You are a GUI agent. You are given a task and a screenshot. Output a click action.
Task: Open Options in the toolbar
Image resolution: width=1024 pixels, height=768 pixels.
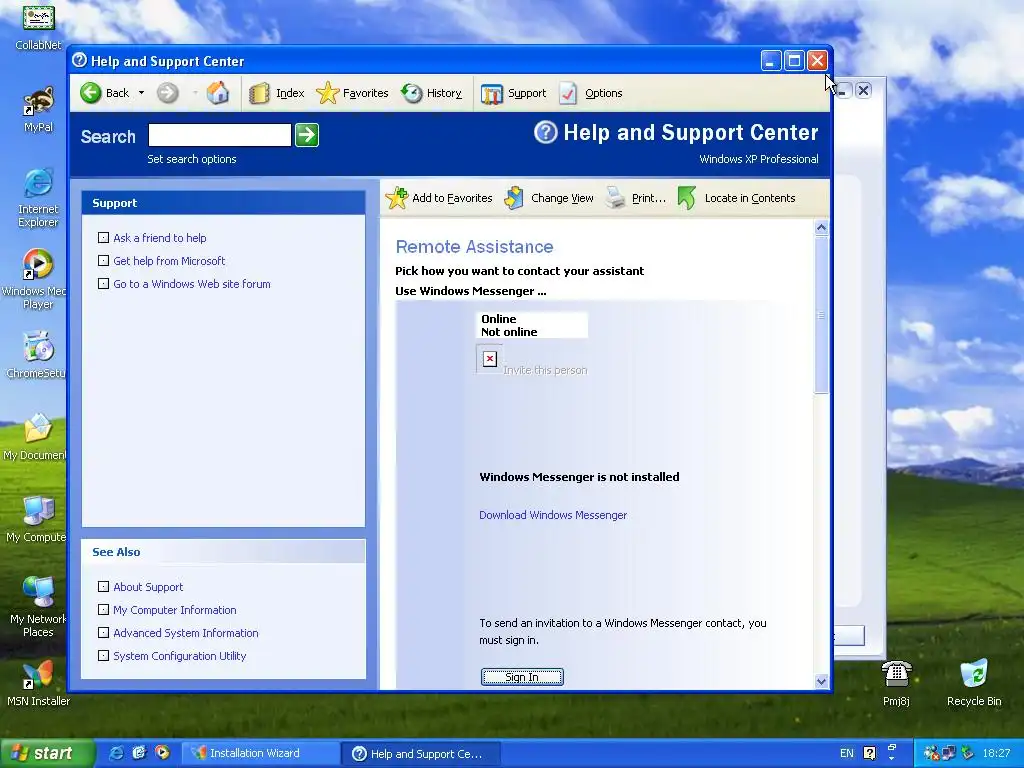click(591, 93)
